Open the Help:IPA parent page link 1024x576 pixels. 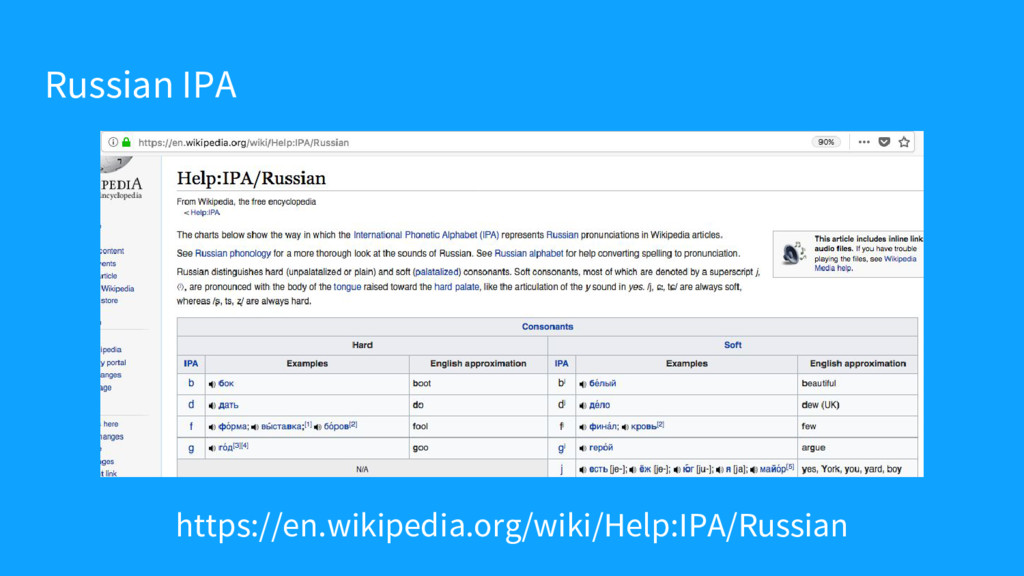[x=205, y=213]
